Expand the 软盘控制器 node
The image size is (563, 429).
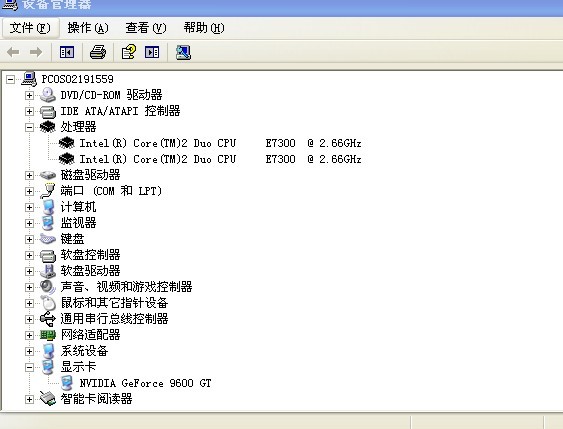click(x=29, y=255)
